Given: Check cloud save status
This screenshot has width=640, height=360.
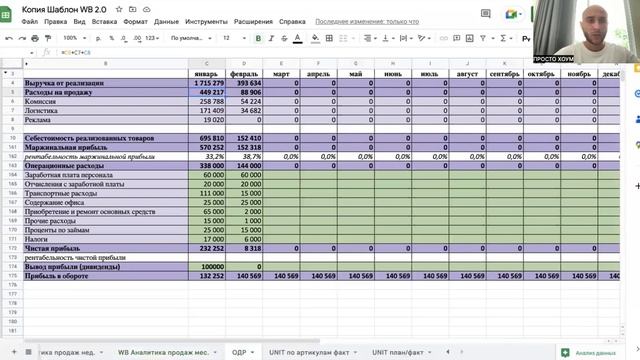Looking at the screenshot, I should tap(147, 9).
